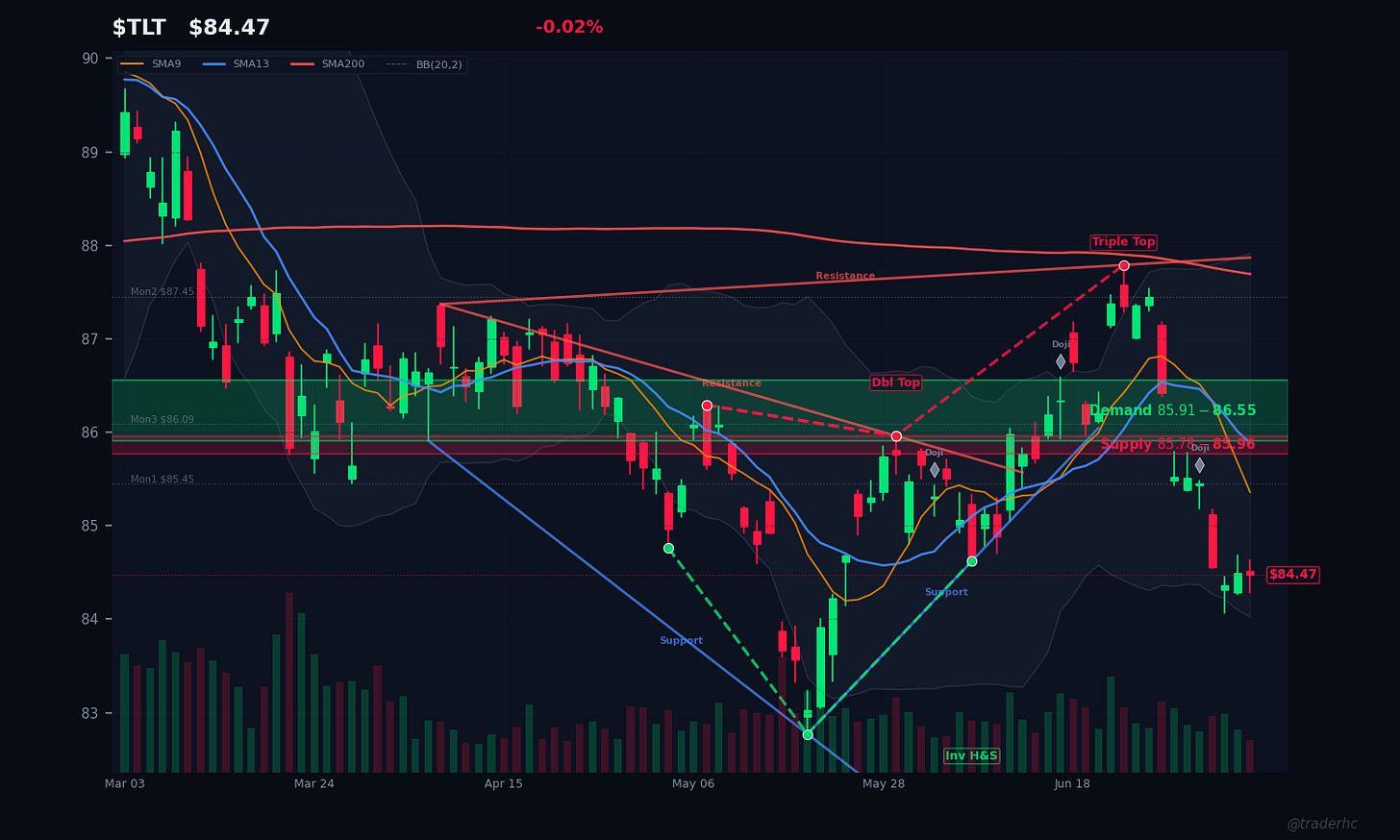Click the Apr 15 date label
Viewport: 1400px width, 840px height.
click(504, 784)
